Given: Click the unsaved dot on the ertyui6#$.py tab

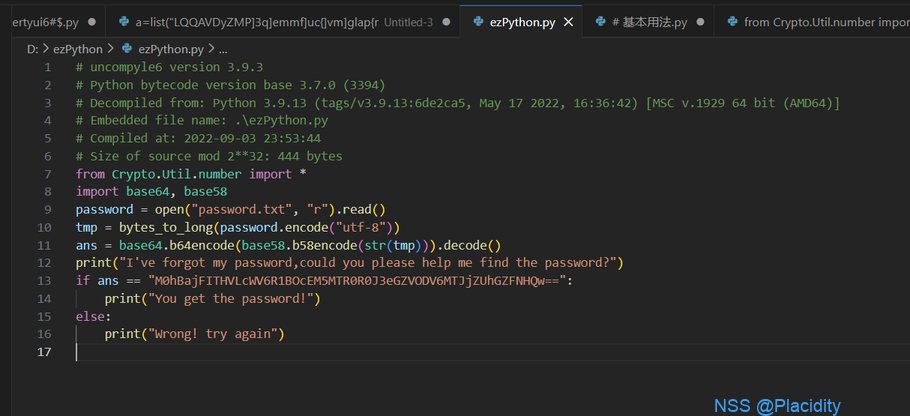Looking at the screenshot, I should [92, 22].
